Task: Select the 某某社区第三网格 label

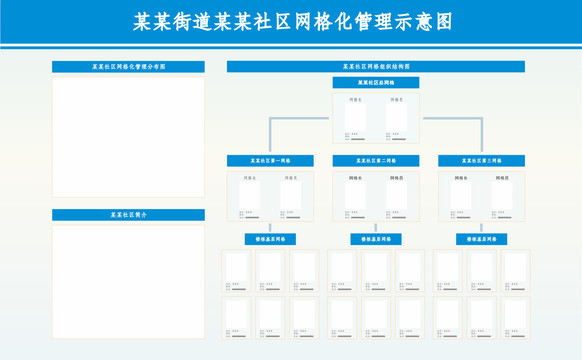Action: pyautogui.click(x=481, y=161)
